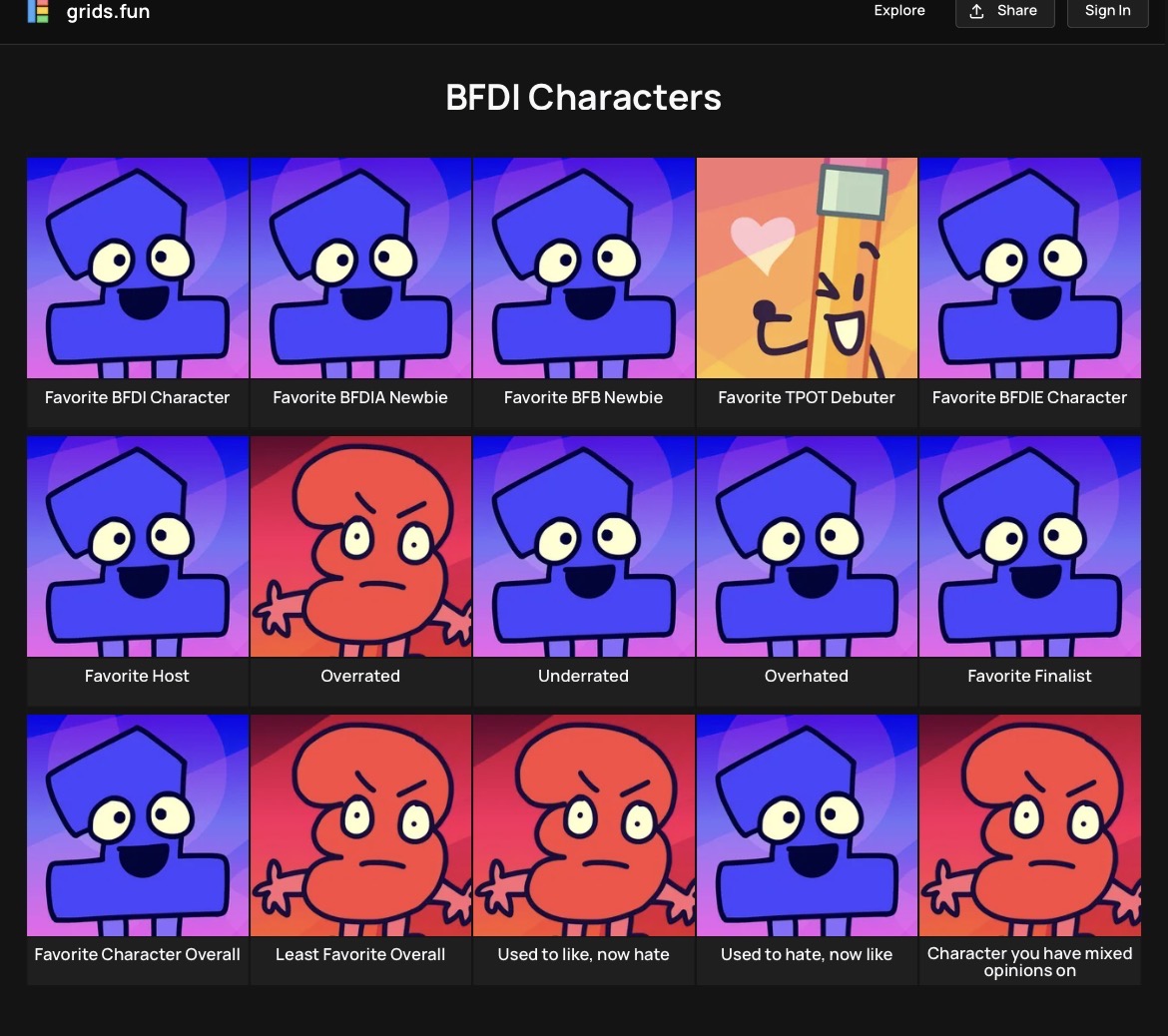Click the 'Favorite Finalist' label
This screenshot has height=1036, width=1168.
click(1029, 677)
